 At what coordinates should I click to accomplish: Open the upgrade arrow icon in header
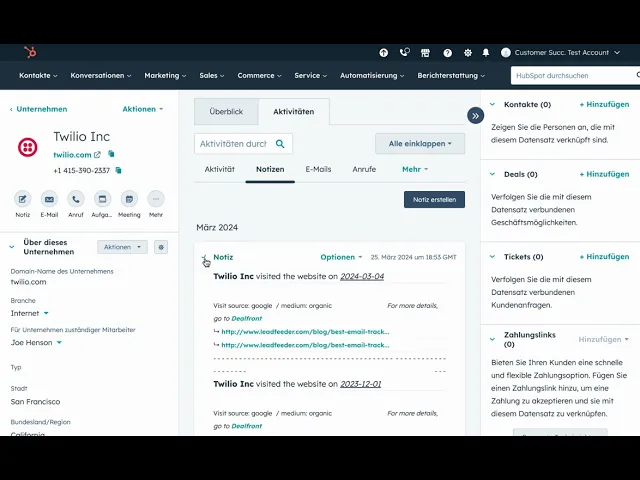point(383,53)
